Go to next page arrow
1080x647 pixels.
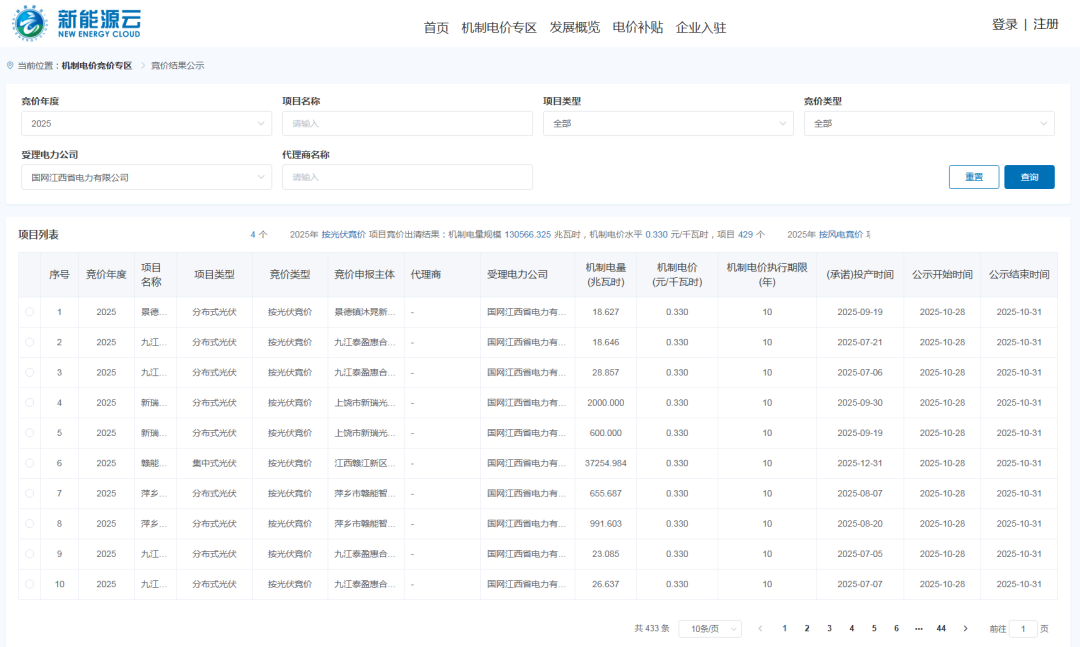coord(965,629)
